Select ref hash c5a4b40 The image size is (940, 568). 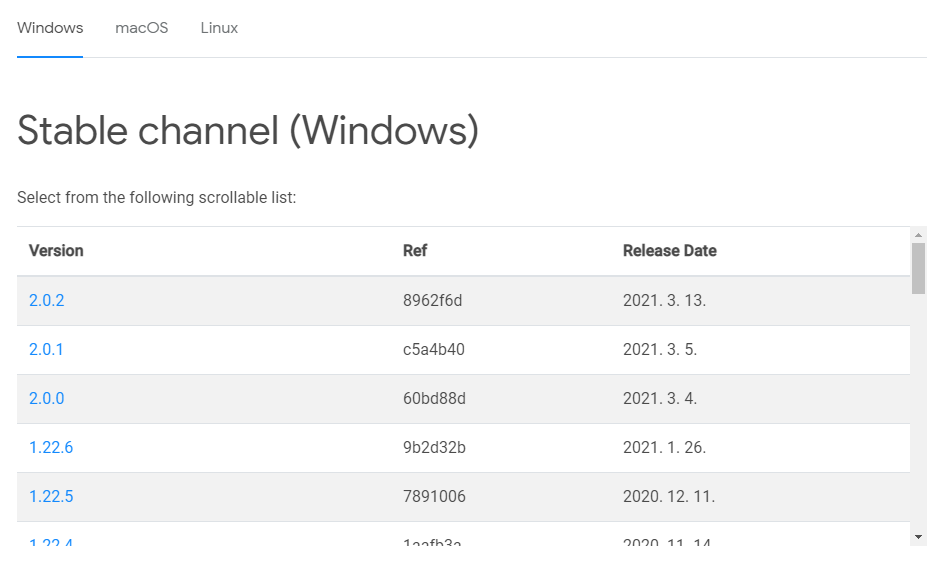tap(433, 350)
